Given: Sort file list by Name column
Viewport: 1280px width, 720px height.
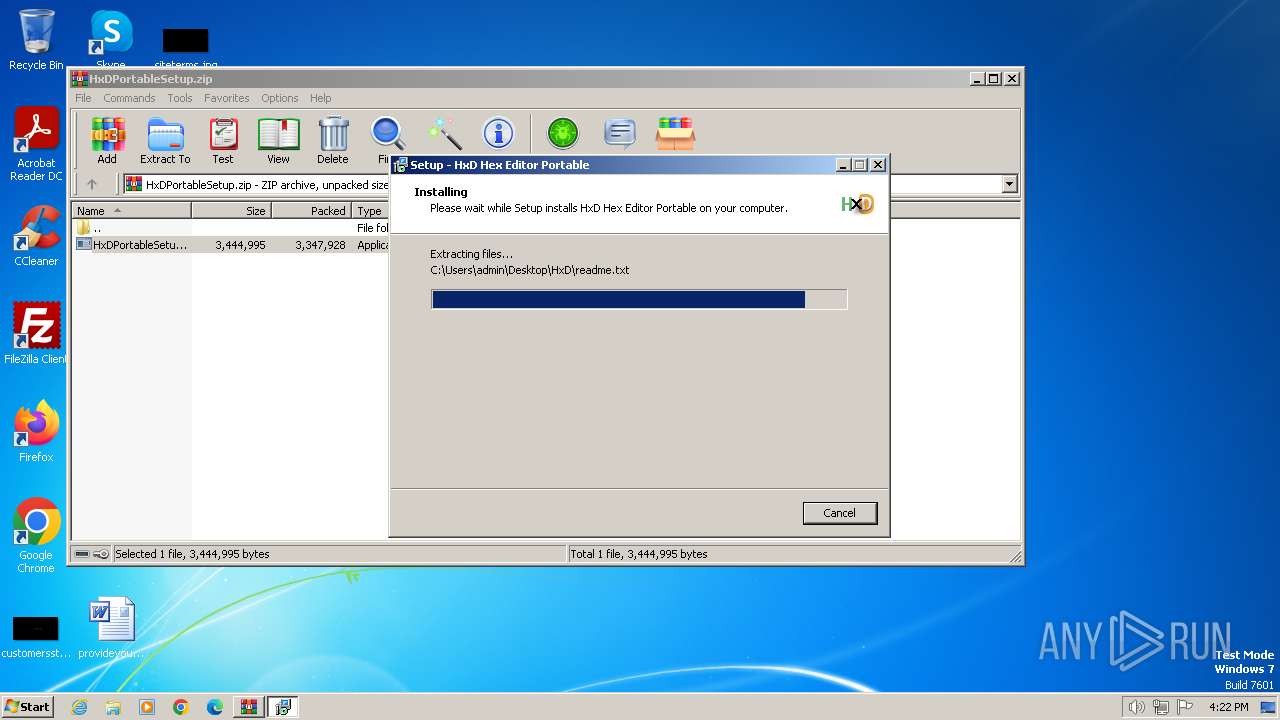Looking at the screenshot, I should pyautogui.click(x=132, y=211).
